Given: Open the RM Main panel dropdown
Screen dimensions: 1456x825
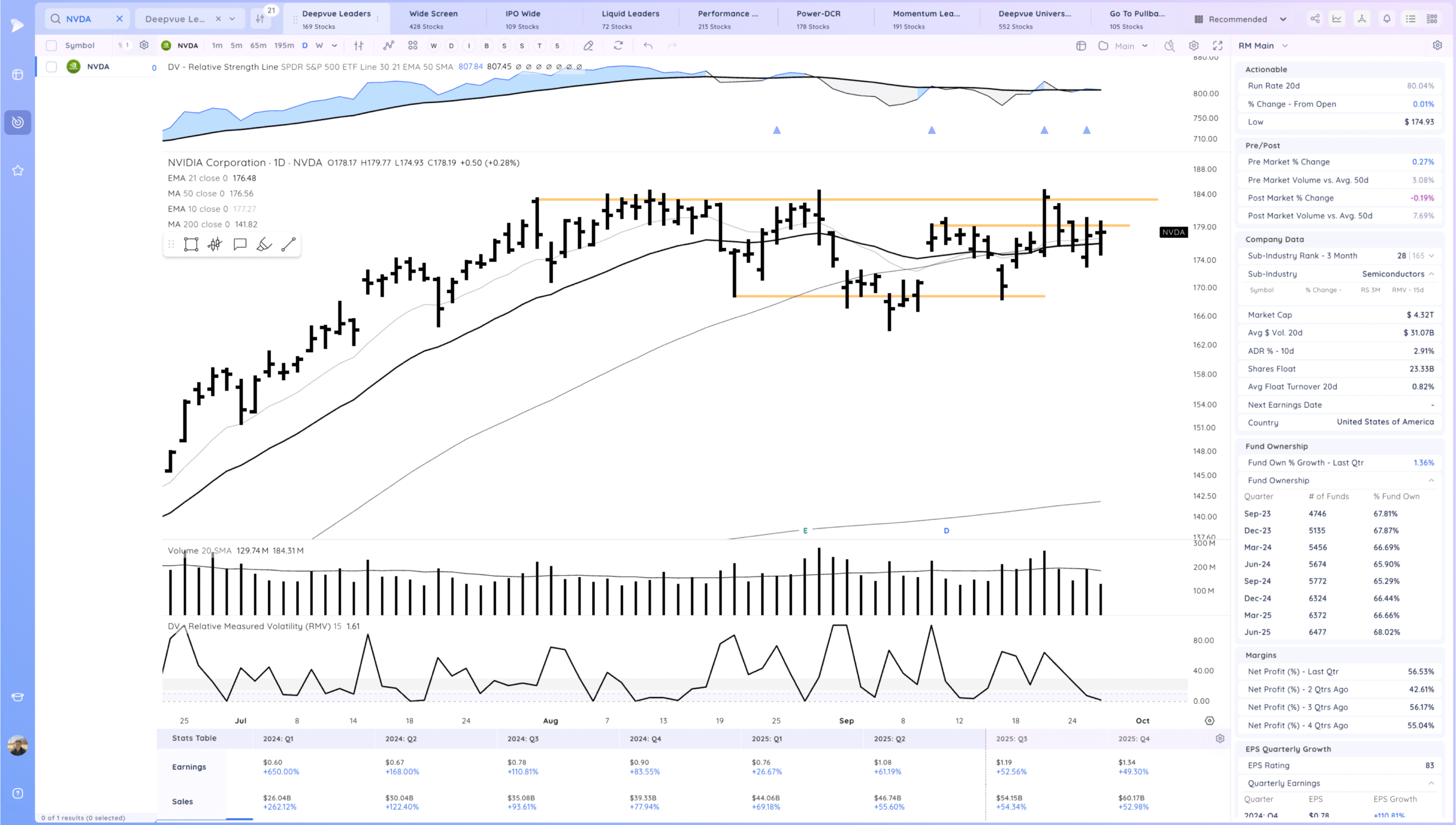Looking at the screenshot, I should (x=1262, y=46).
